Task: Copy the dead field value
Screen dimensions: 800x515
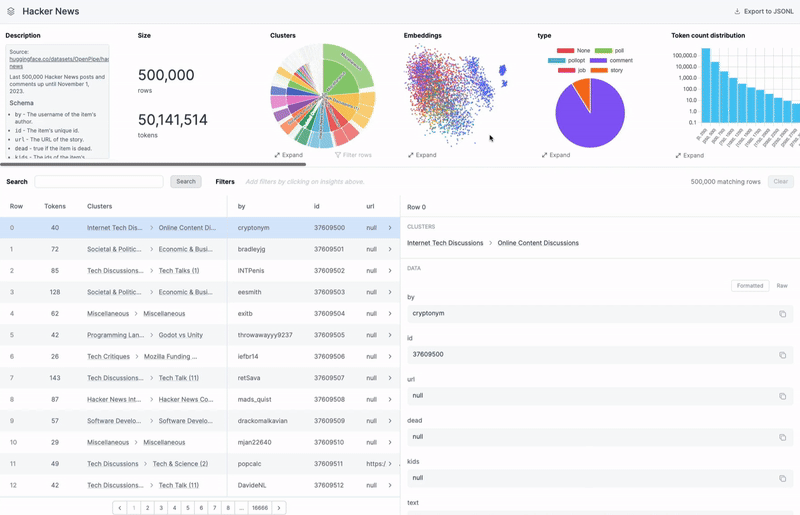Action: point(782,437)
